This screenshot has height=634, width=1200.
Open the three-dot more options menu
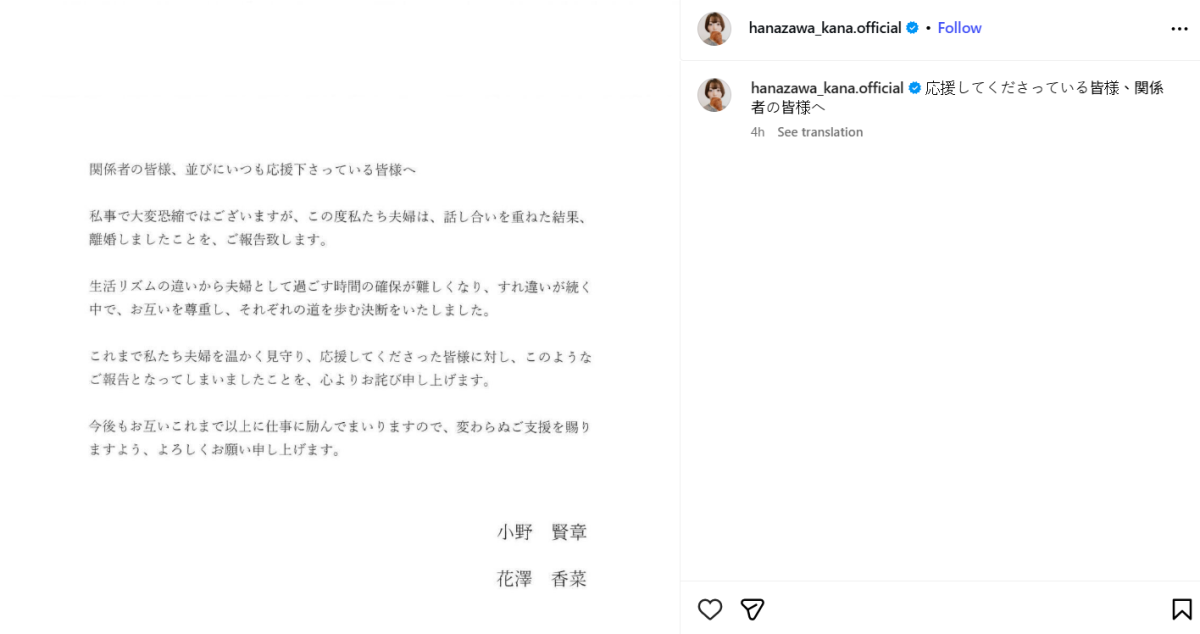[x=1179, y=29]
